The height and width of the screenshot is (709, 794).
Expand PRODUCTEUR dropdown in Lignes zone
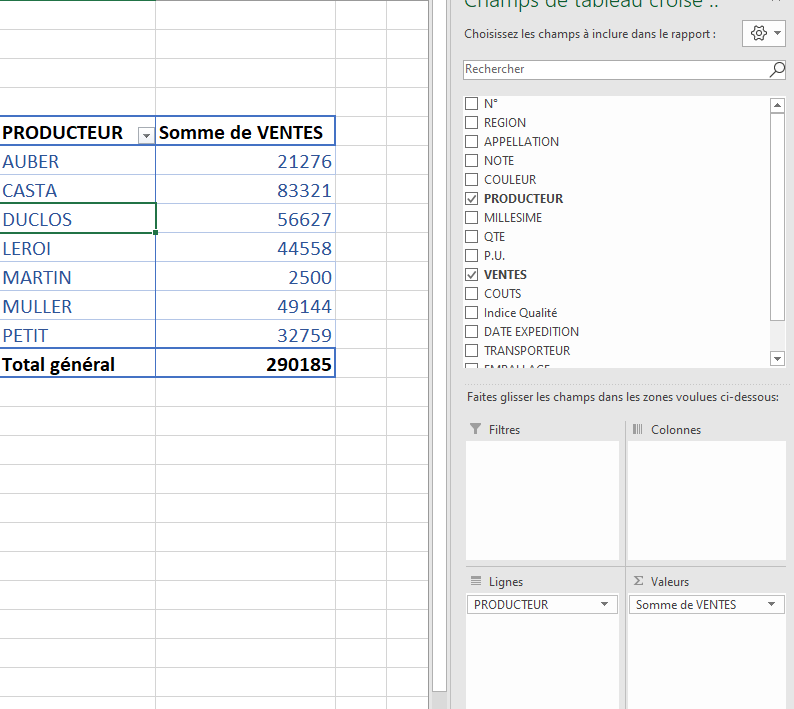[604, 605]
